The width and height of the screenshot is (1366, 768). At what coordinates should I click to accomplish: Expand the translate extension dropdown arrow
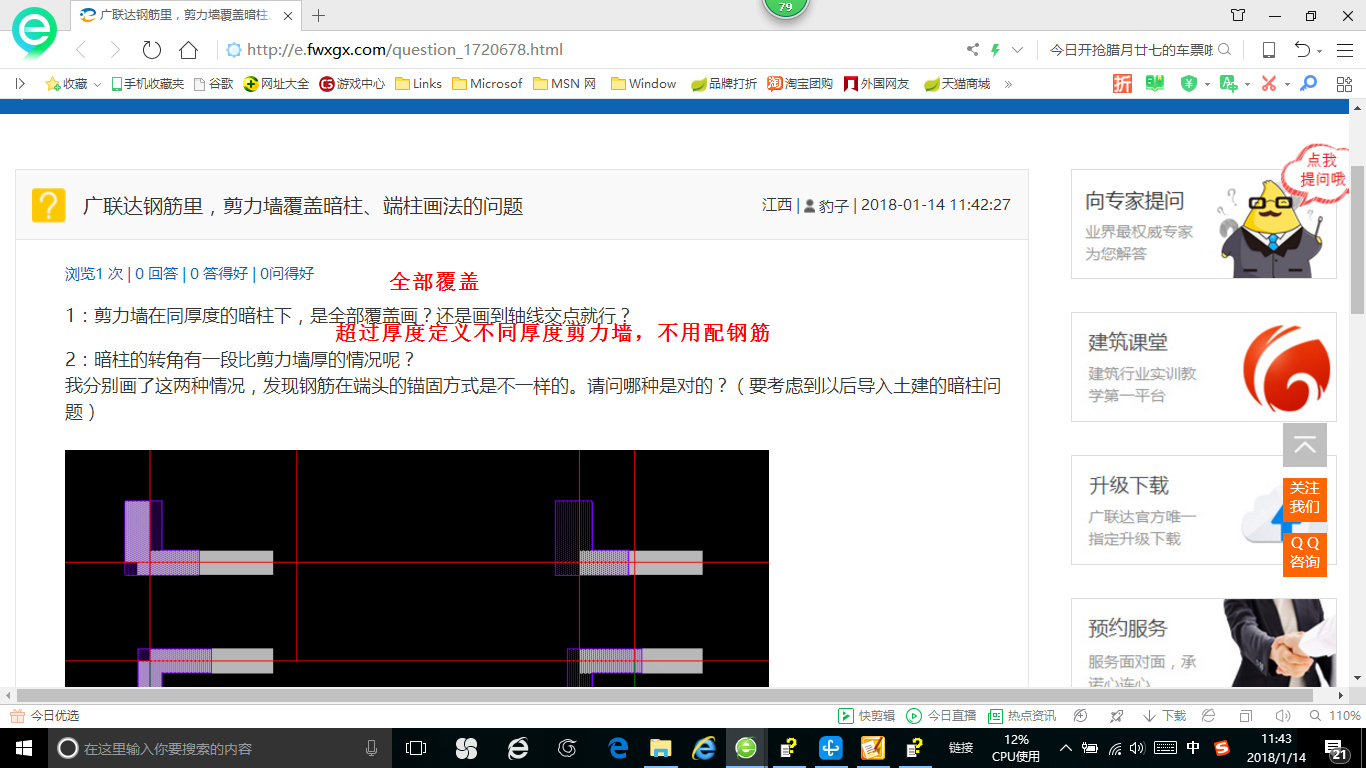coord(1247,85)
